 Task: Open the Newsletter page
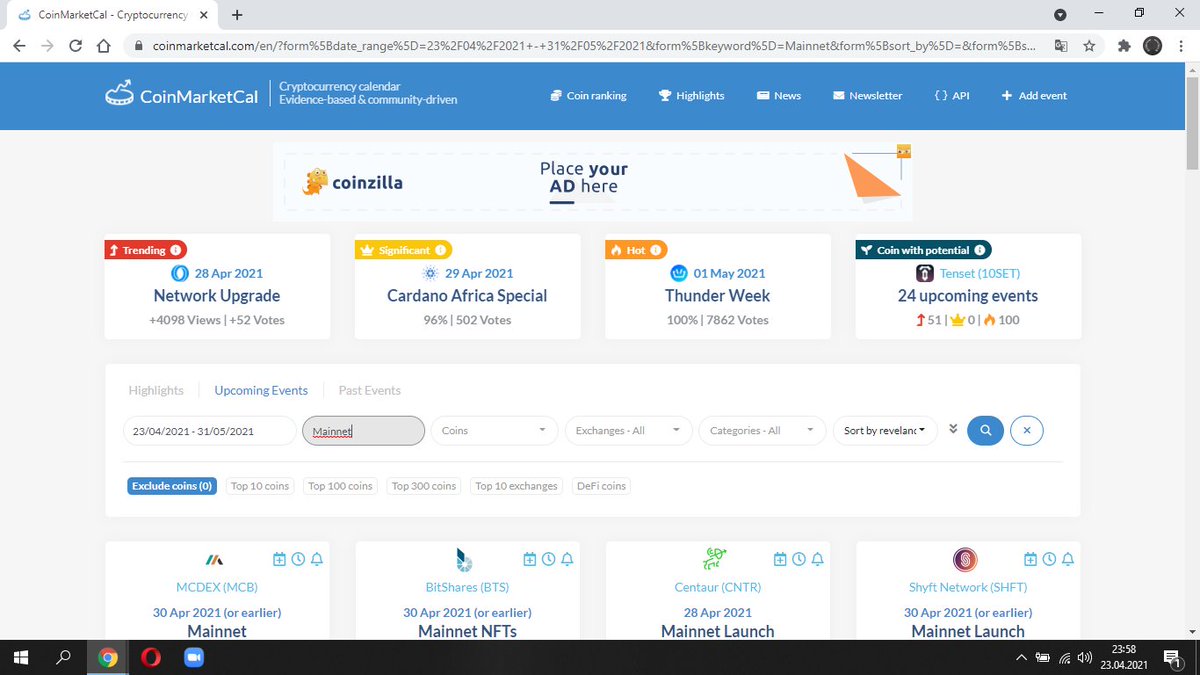tap(867, 95)
